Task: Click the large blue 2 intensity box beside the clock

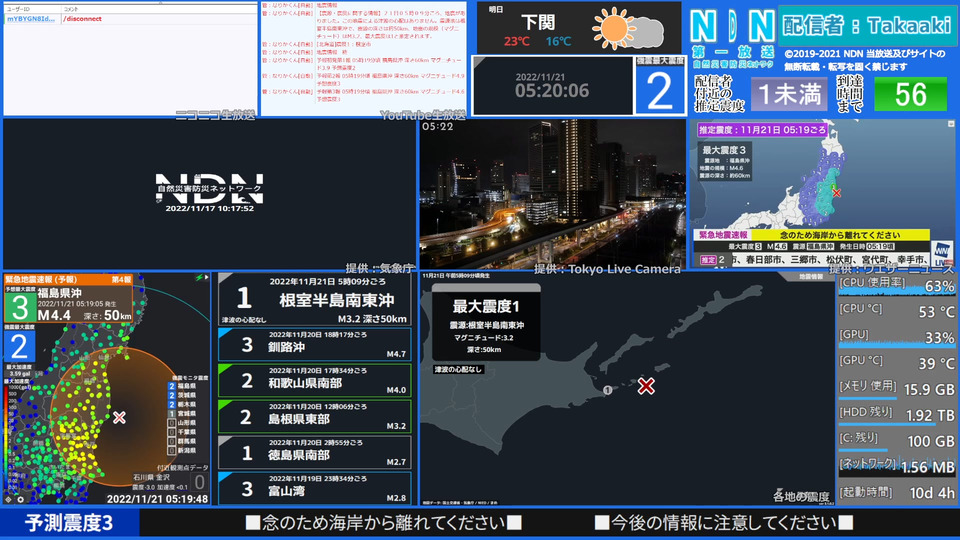Action: [659, 90]
